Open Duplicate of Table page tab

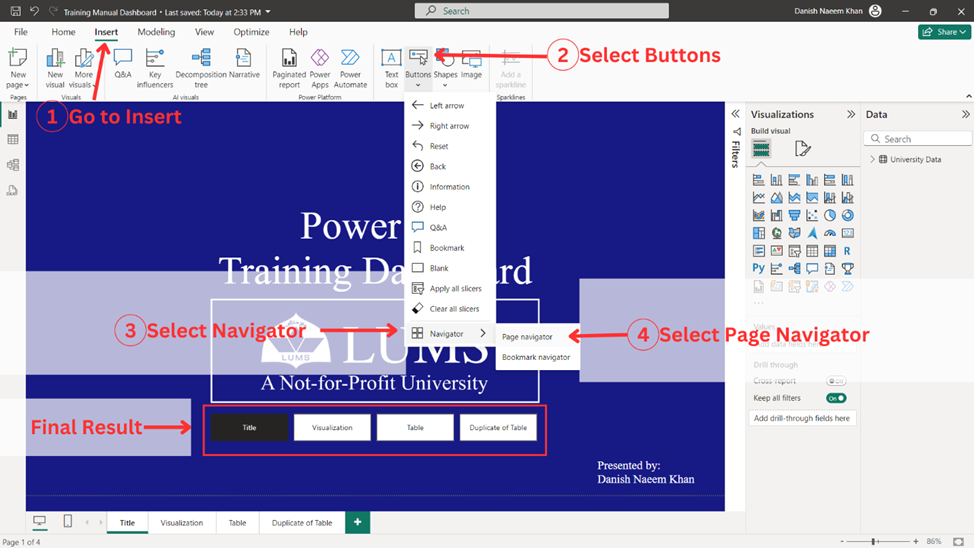(x=302, y=523)
